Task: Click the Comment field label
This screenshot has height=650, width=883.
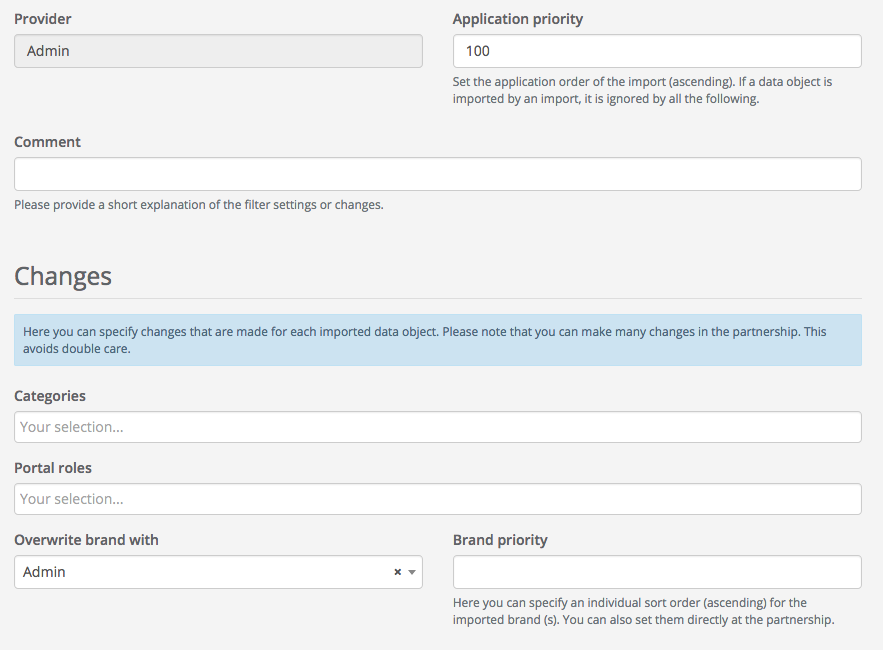Action: [48, 142]
